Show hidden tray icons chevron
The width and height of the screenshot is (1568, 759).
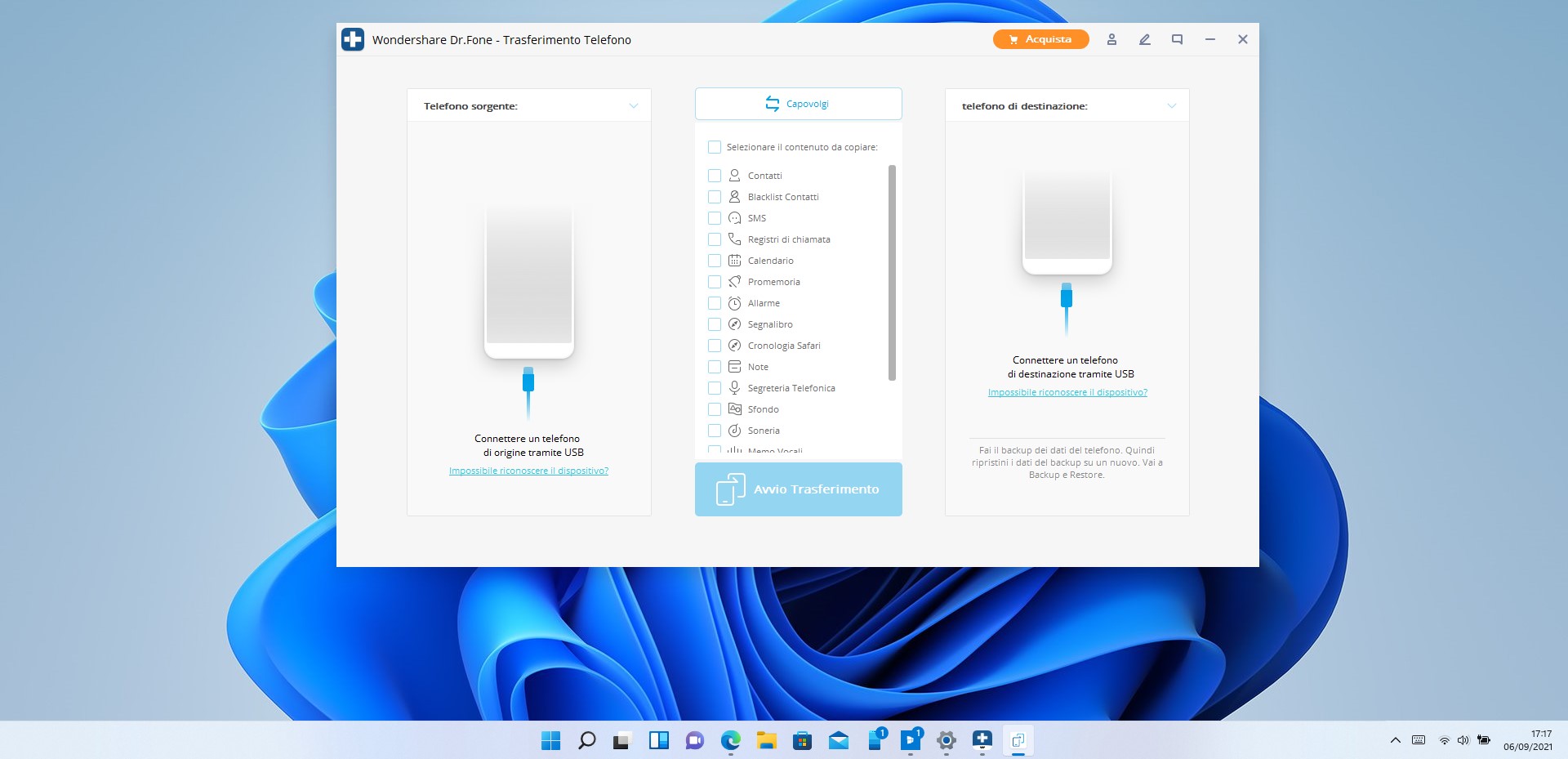1395,740
